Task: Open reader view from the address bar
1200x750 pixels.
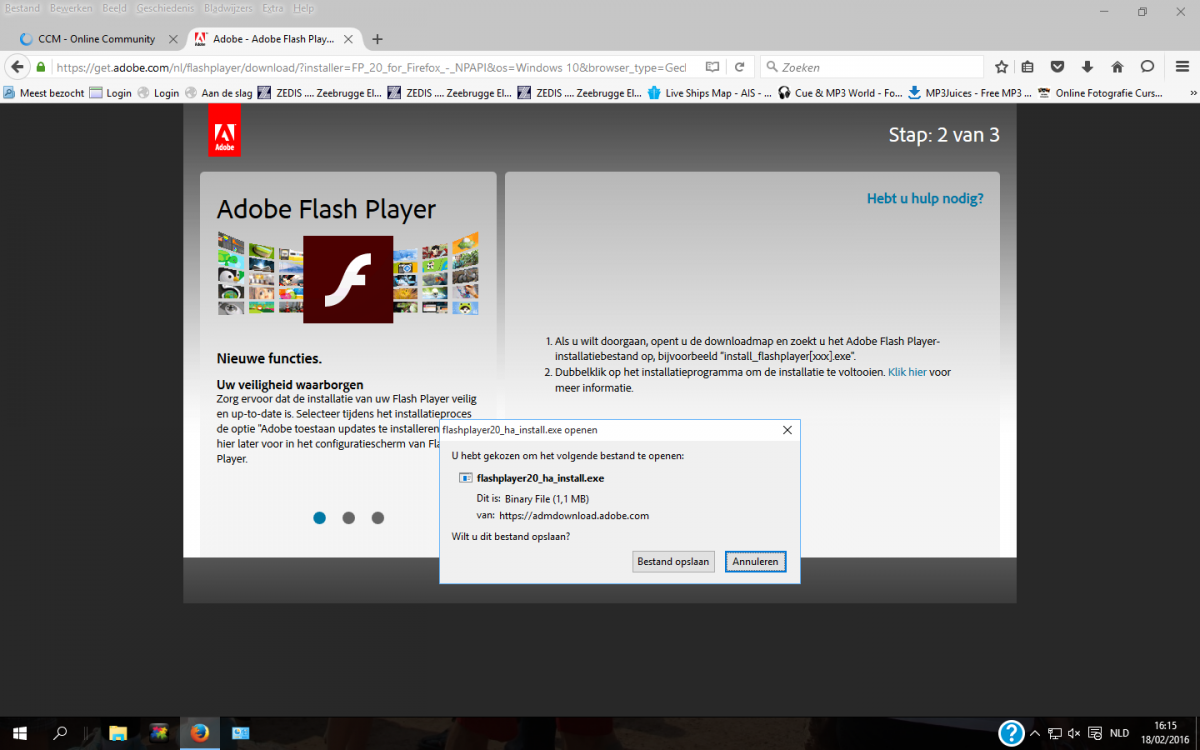Action: (712, 67)
